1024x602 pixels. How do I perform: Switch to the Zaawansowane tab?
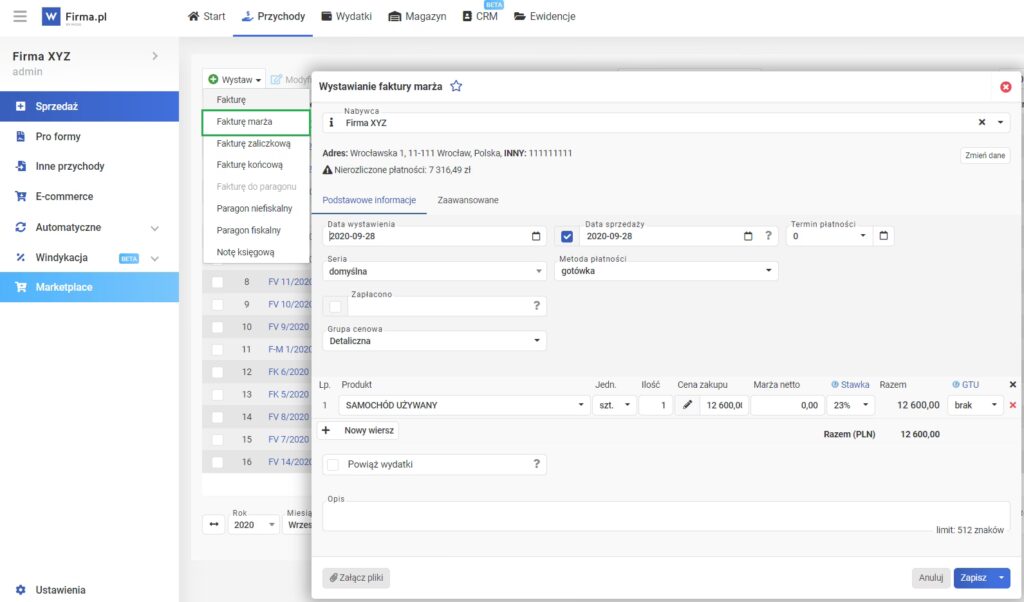(x=468, y=200)
